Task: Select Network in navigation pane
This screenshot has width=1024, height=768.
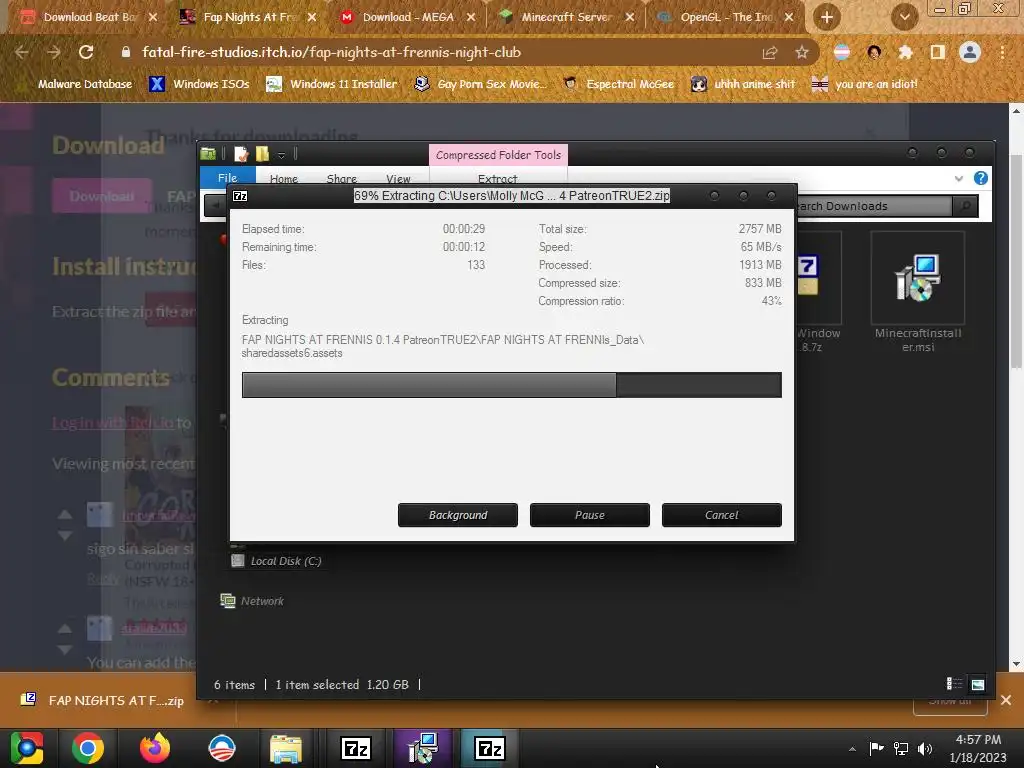Action: (252, 601)
